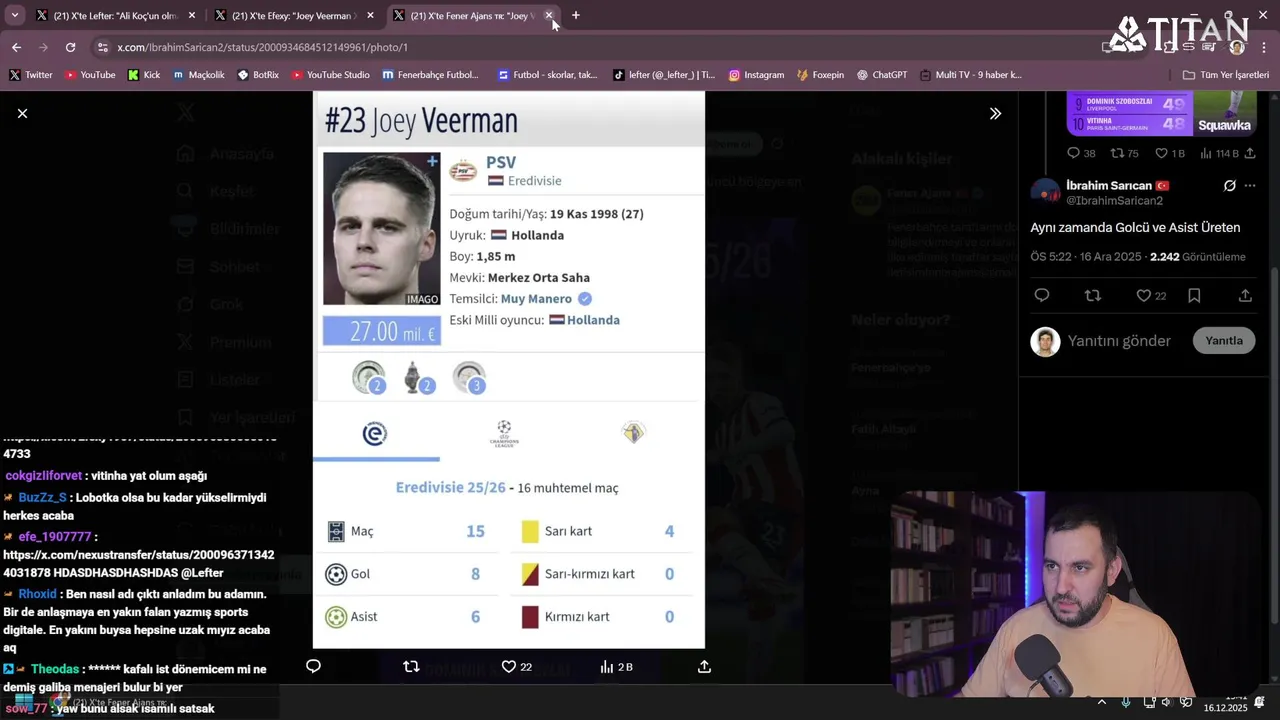
Task: Open Kick bookmark
Action: (144, 75)
